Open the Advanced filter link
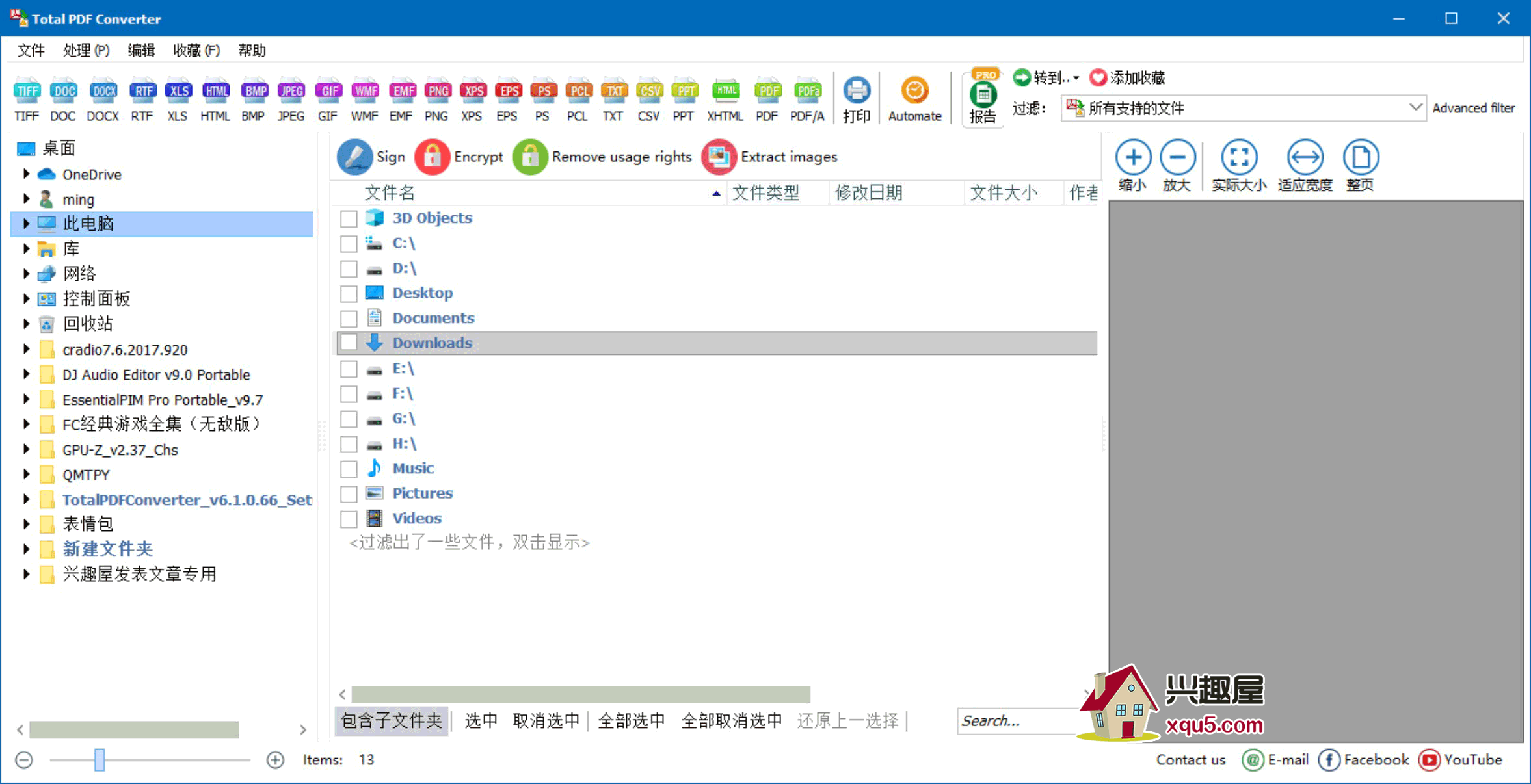Screen dimensions: 1531x784 click(x=1473, y=108)
